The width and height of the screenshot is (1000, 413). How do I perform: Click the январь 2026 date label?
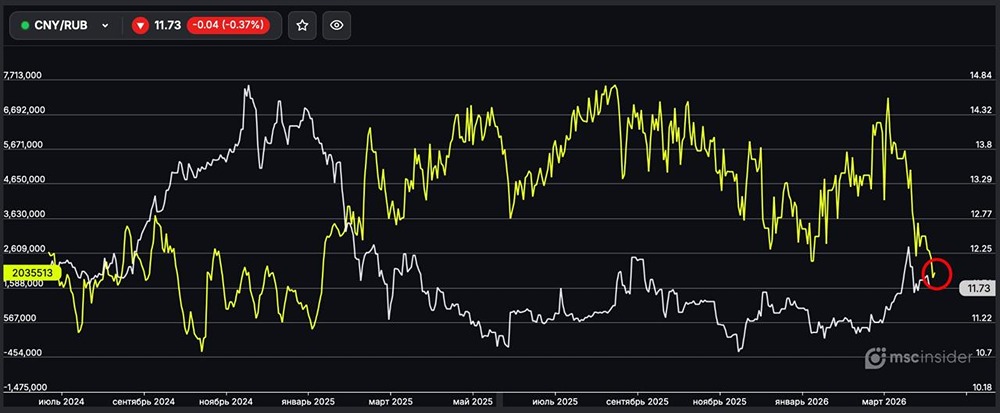[802, 402]
